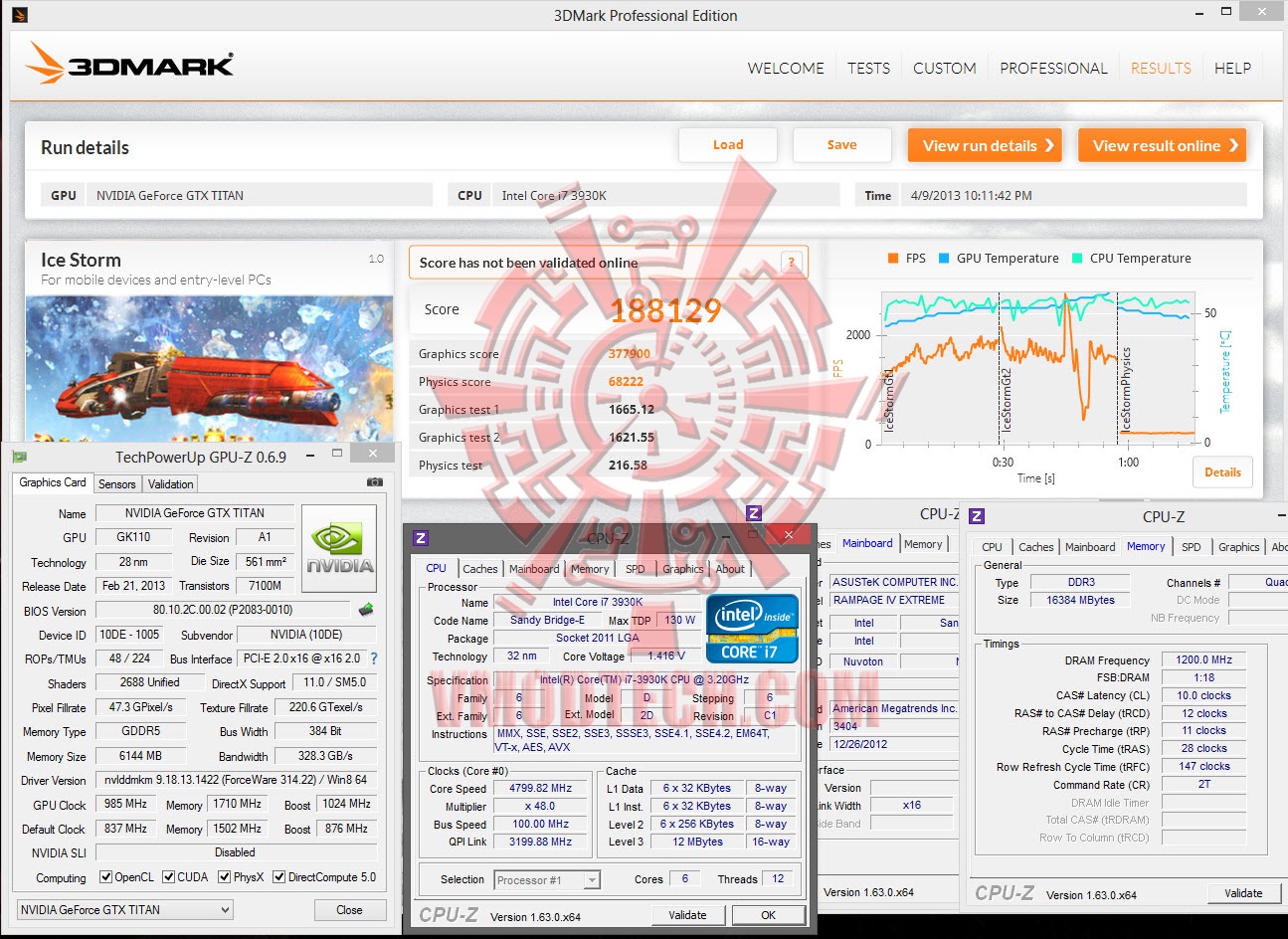Open SPD tab in the CPU-Z memory window
The width and height of the screenshot is (1288, 939).
1192,547
